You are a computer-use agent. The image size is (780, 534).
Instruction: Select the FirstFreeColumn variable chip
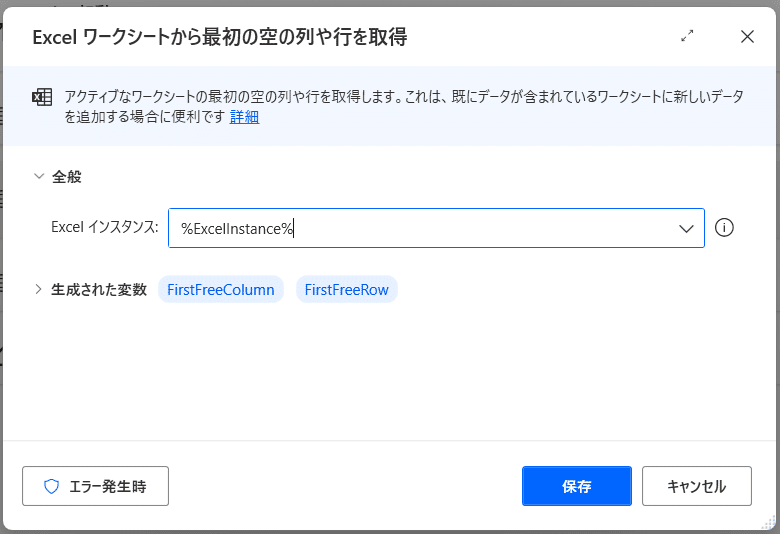tap(221, 289)
